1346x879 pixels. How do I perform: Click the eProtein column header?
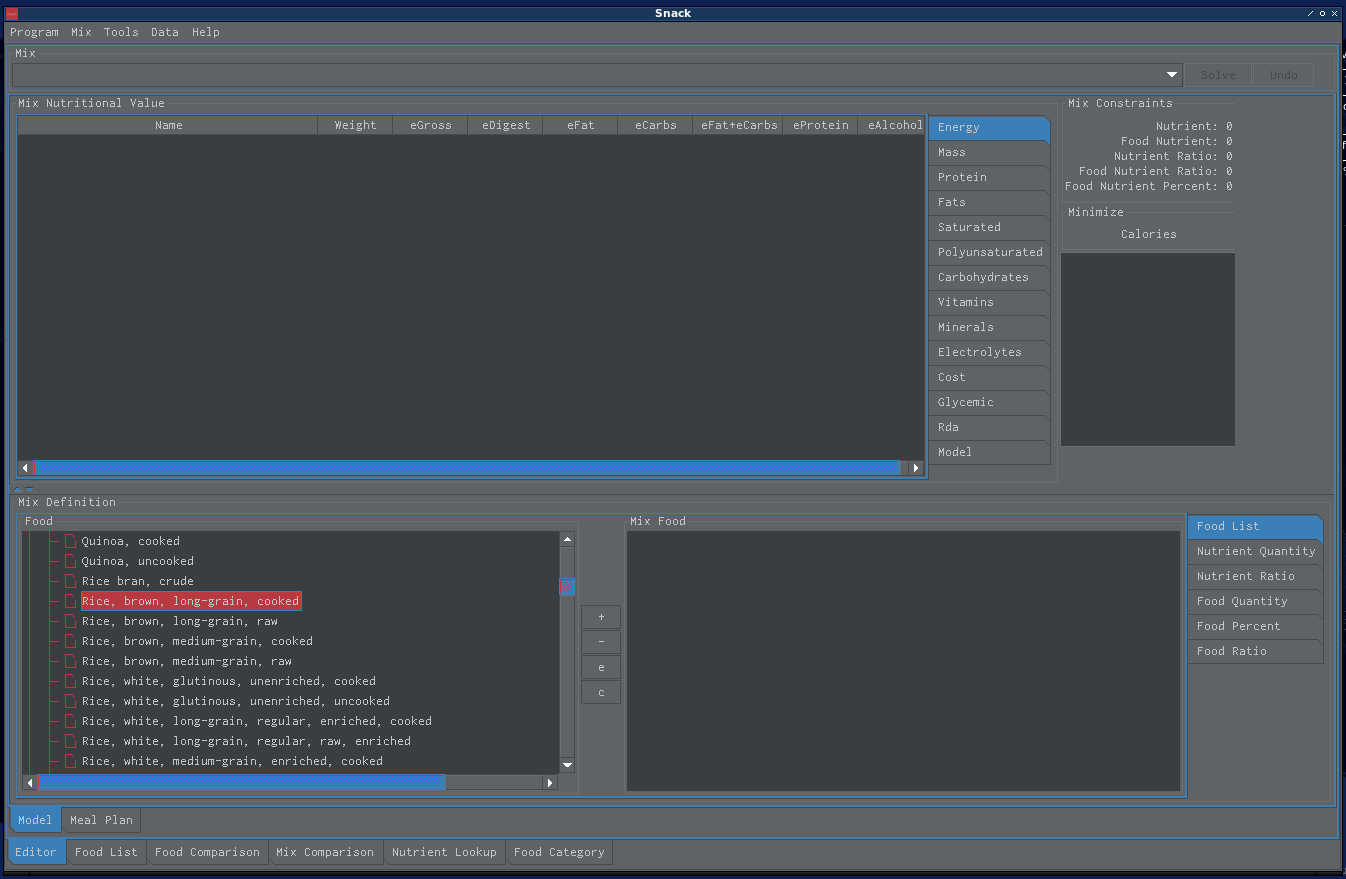coord(820,125)
